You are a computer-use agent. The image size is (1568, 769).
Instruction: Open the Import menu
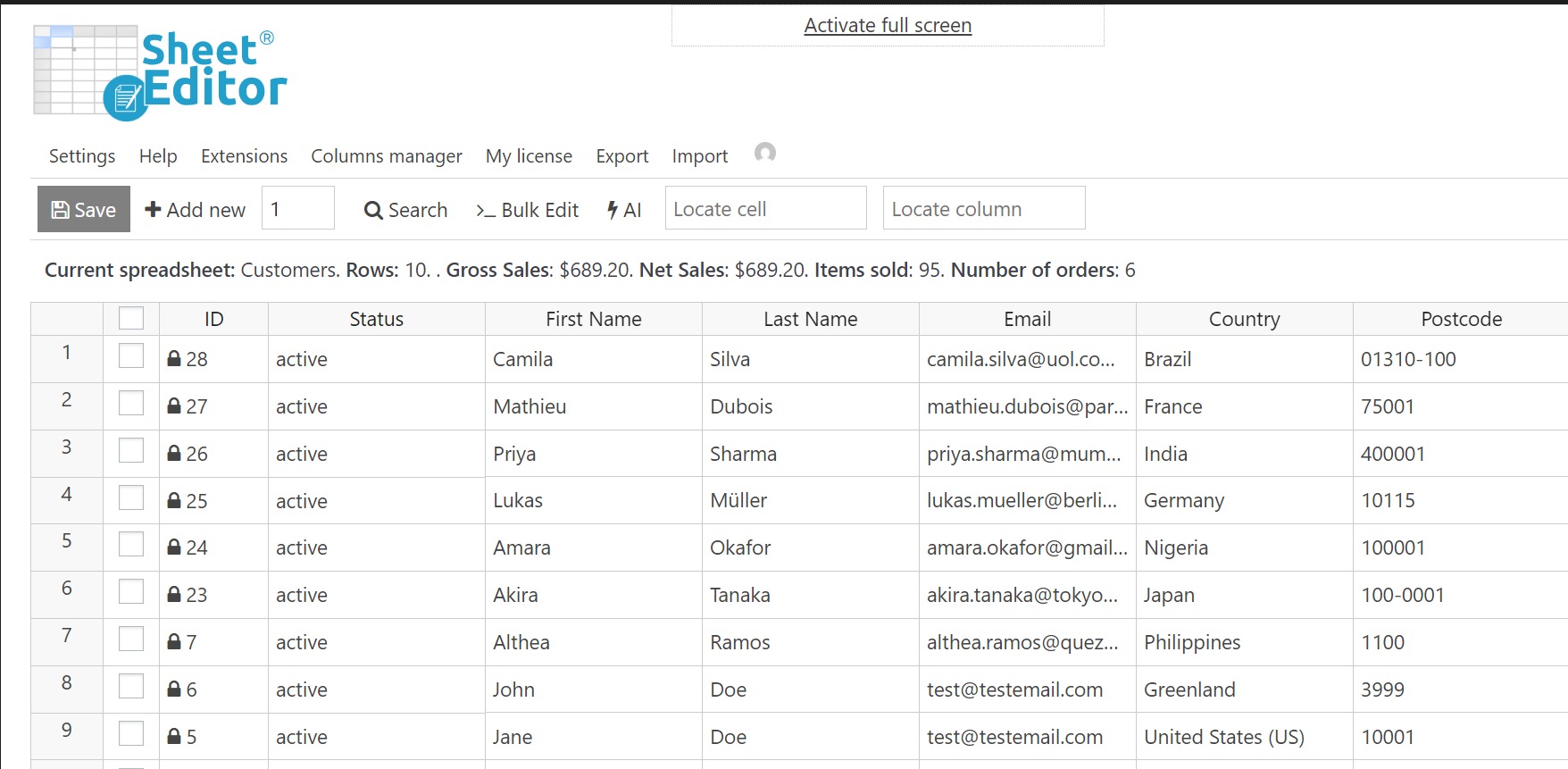(700, 156)
